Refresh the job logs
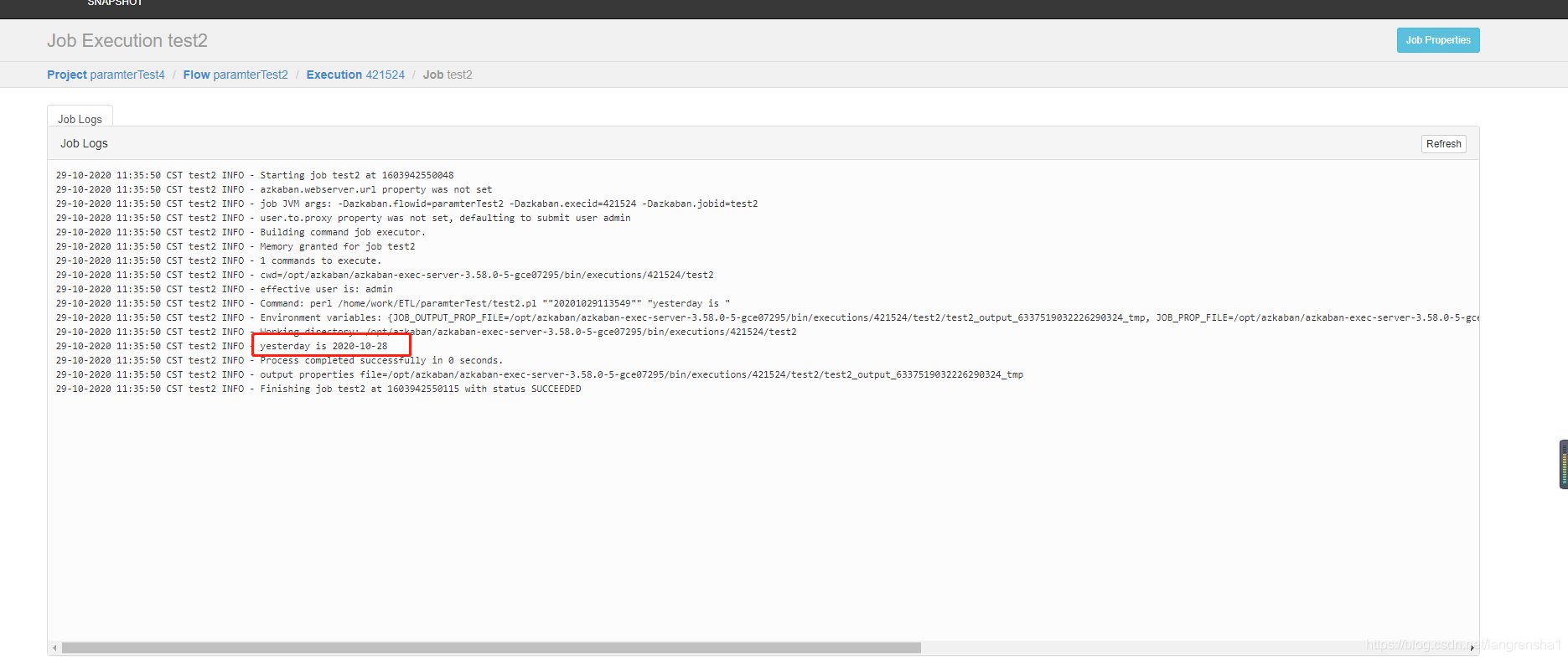The image size is (1568, 660). coord(1443,144)
